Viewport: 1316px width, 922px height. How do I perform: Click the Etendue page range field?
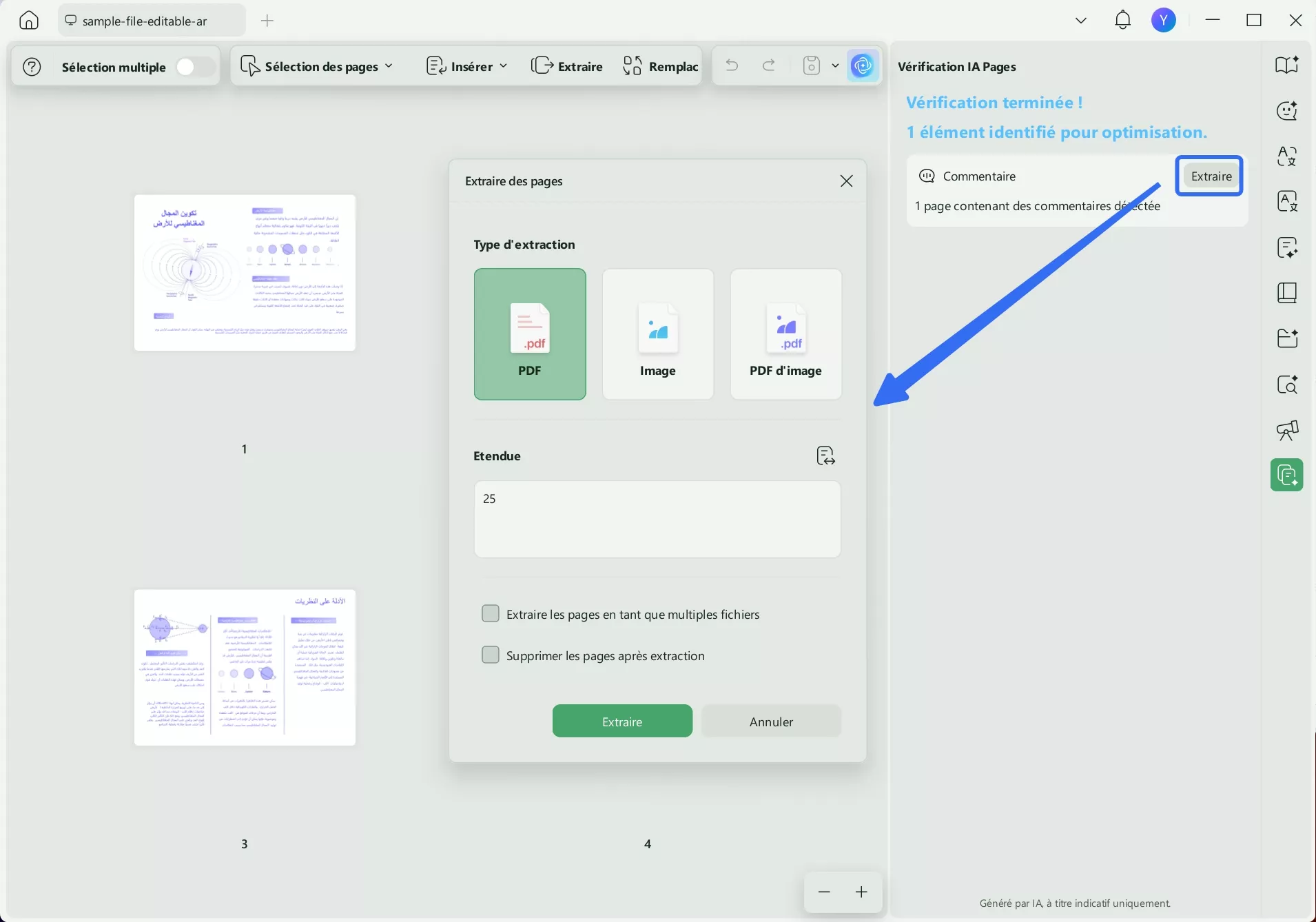657,519
